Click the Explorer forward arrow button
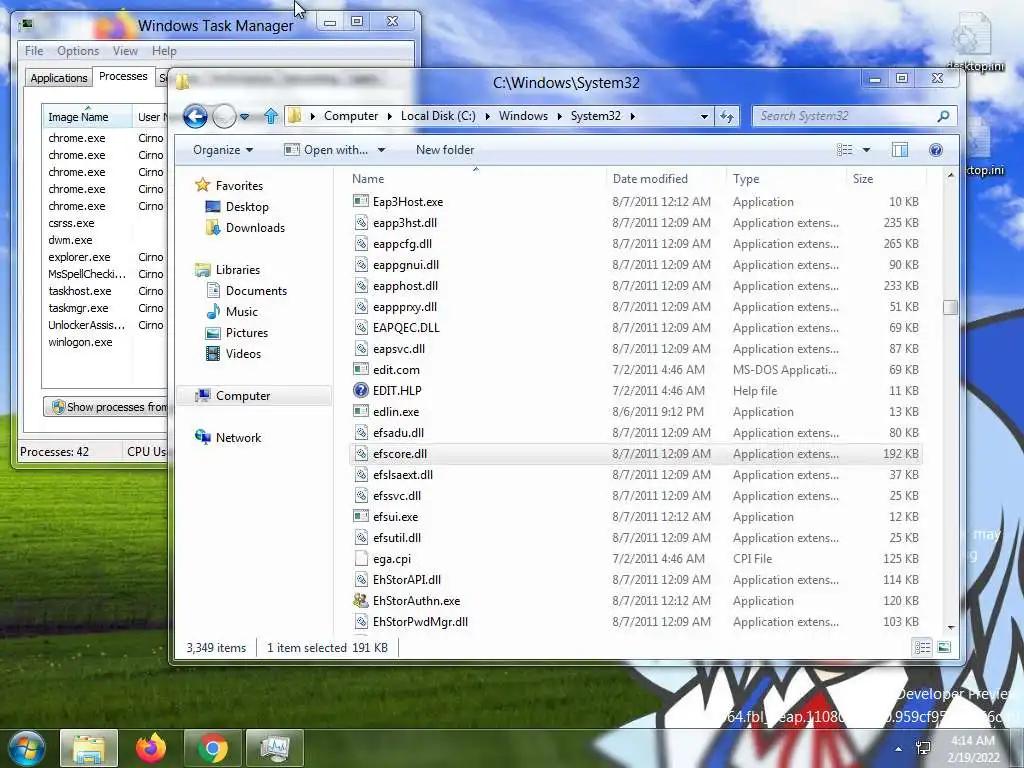The width and height of the screenshot is (1024, 768). pos(224,116)
